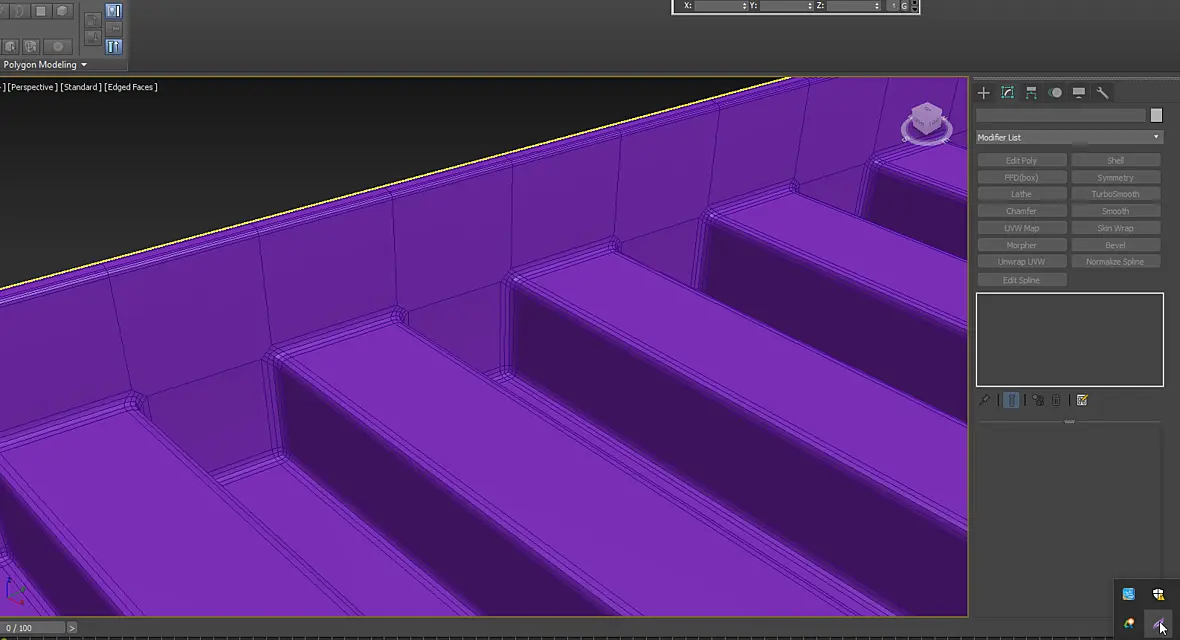Open the blue system tray icon
Image resolution: width=1180 pixels, height=640 pixels.
click(x=1129, y=594)
